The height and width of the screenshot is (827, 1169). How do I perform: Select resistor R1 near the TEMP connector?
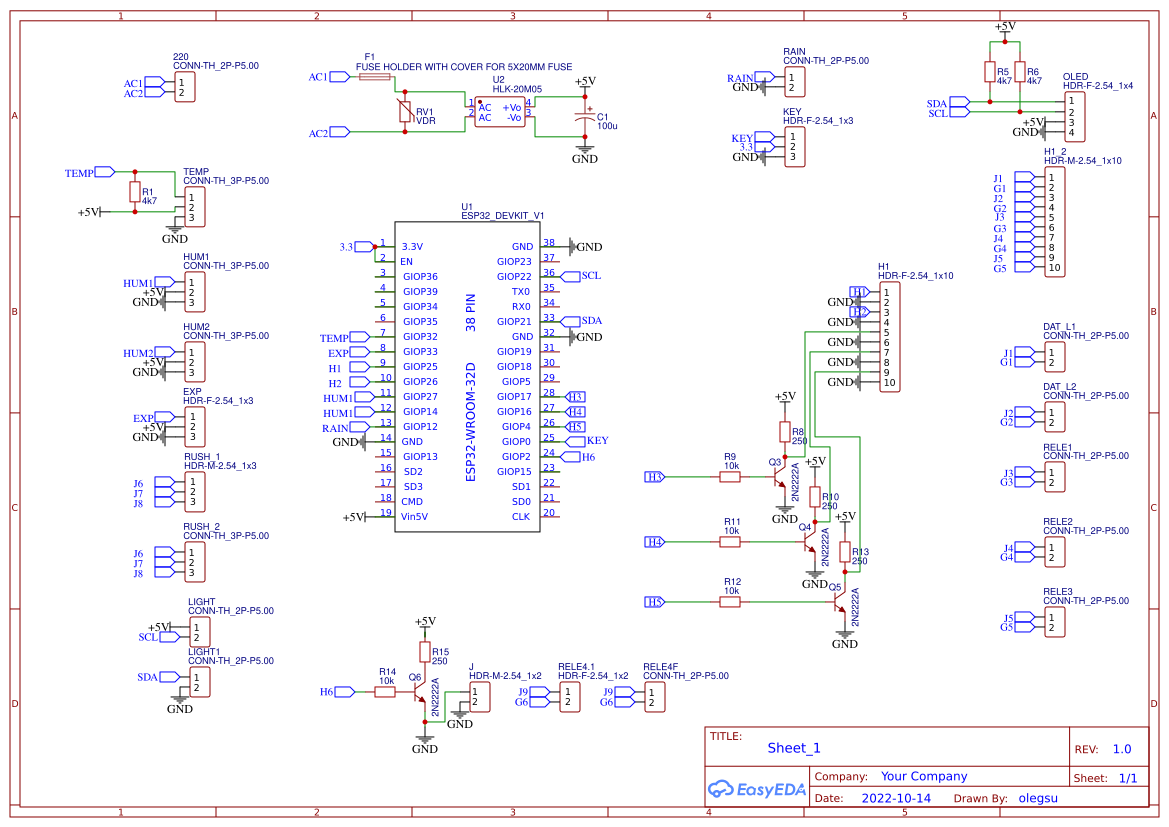pos(135,192)
